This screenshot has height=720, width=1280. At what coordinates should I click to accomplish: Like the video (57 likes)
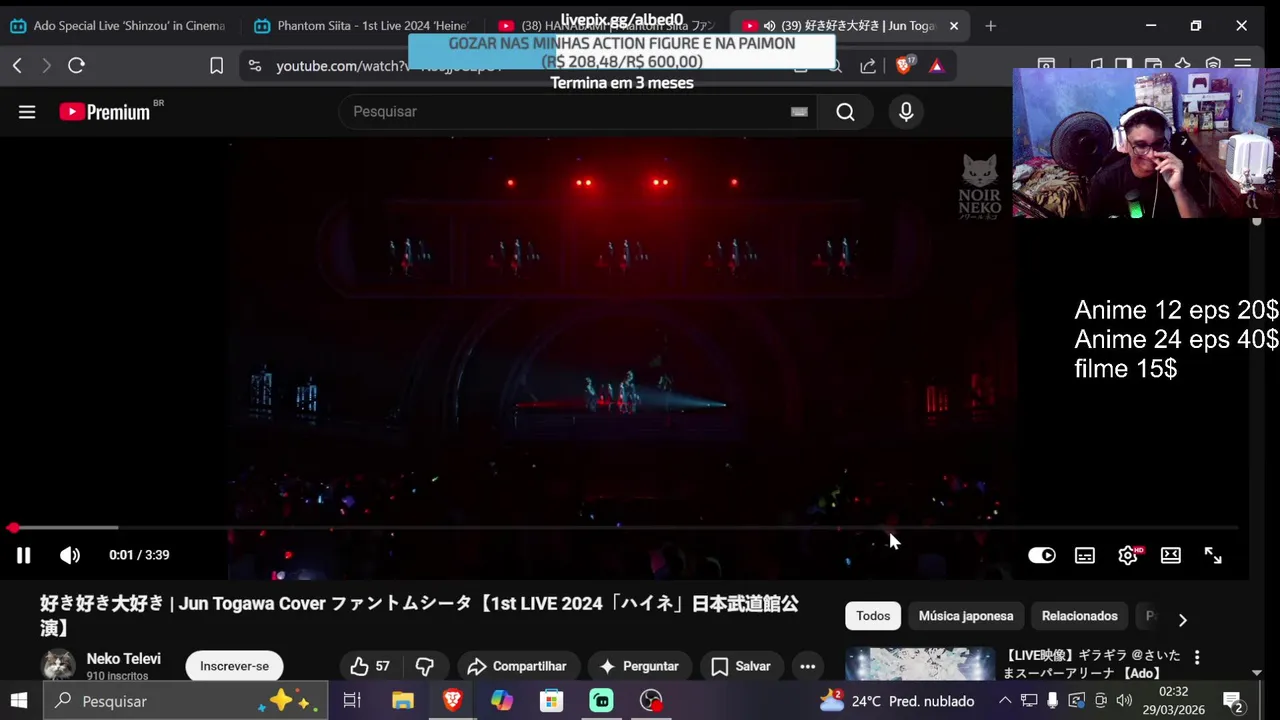[370, 666]
